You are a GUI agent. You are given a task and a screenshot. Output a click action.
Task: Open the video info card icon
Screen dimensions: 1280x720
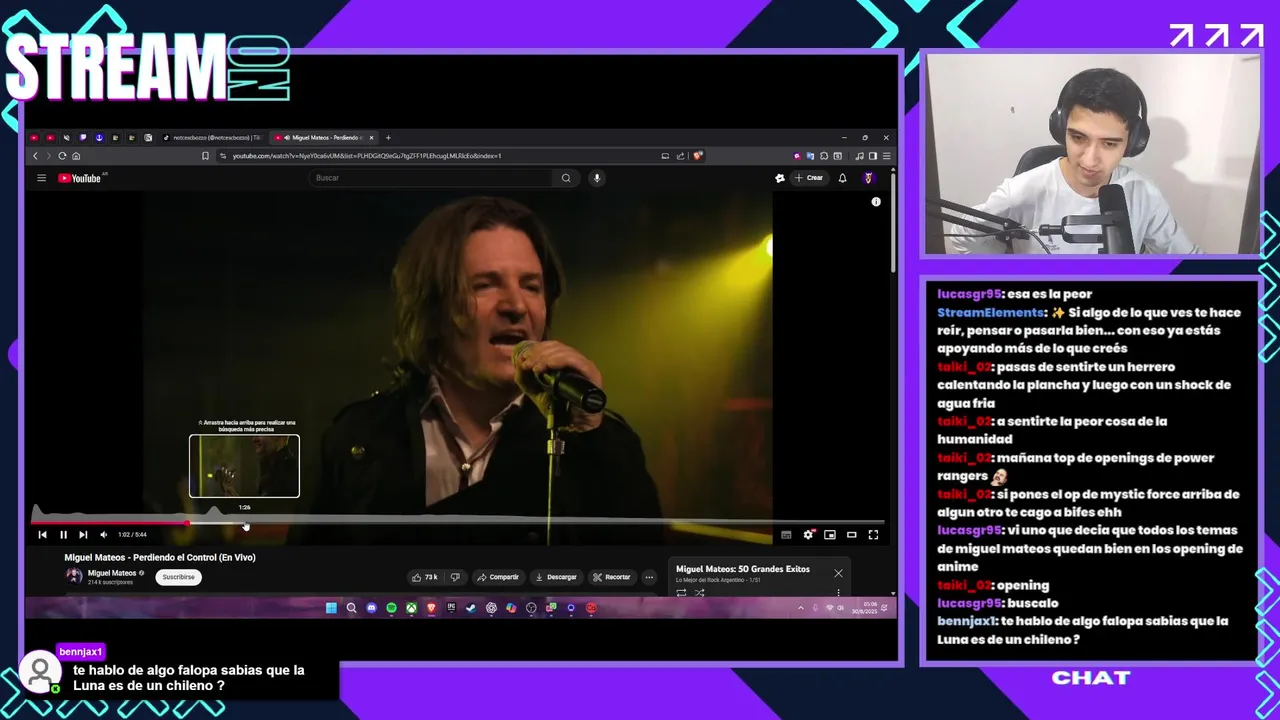[x=876, y=202]
